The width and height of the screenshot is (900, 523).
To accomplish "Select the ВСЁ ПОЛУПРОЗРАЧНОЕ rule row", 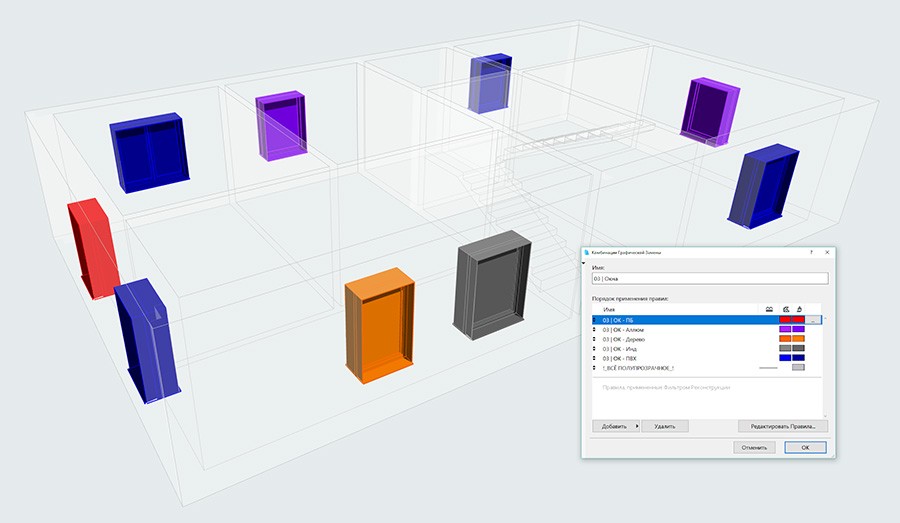I will (707, 368).
